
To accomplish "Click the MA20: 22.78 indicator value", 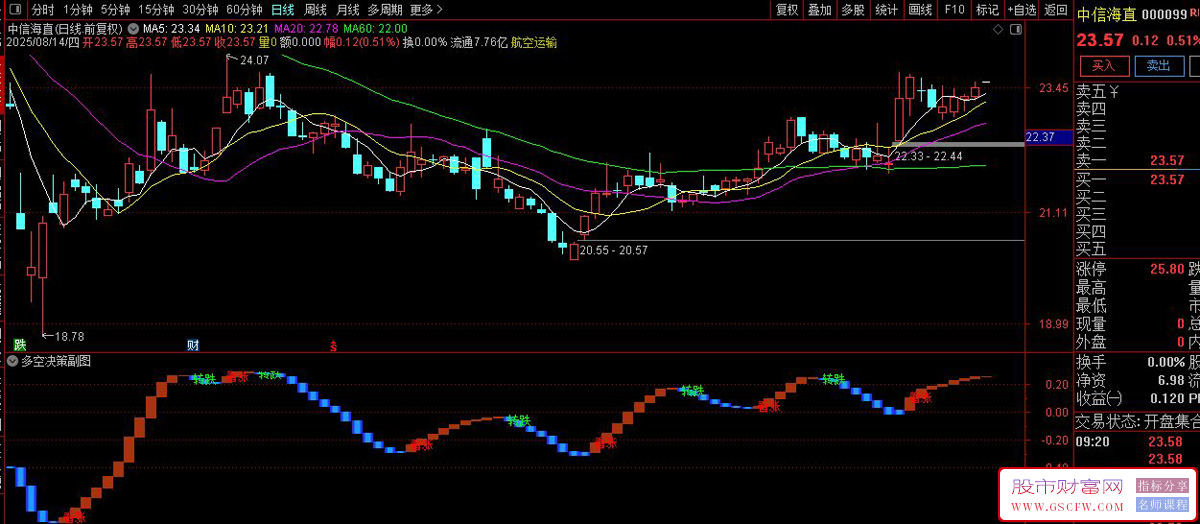I will tap(306, 29).
